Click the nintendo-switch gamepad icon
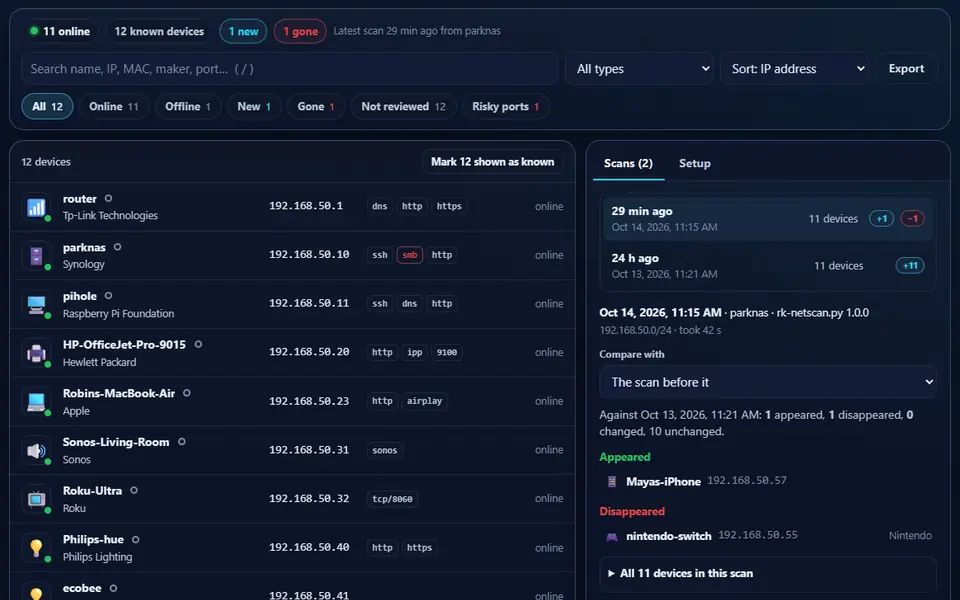Screen dimensions: 960x600 [x=611, y=536]
